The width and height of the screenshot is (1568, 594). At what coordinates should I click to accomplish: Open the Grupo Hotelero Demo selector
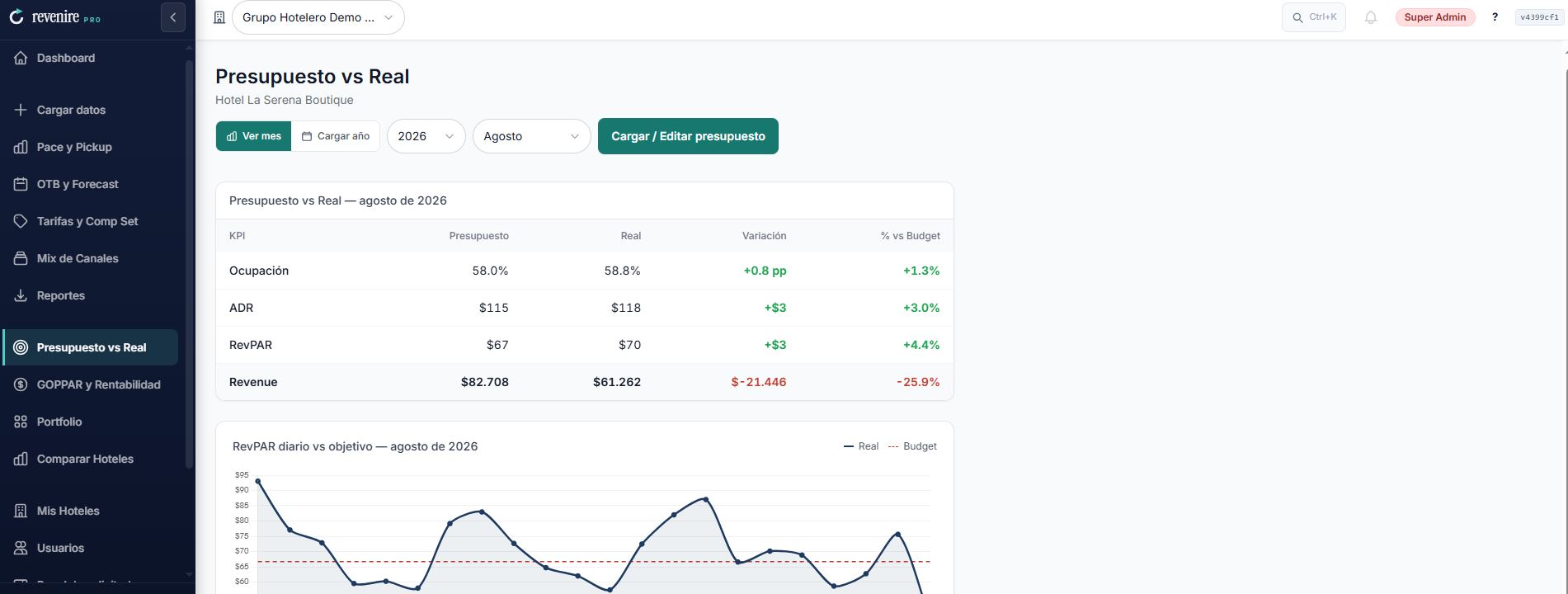click(x=318, y=17)
